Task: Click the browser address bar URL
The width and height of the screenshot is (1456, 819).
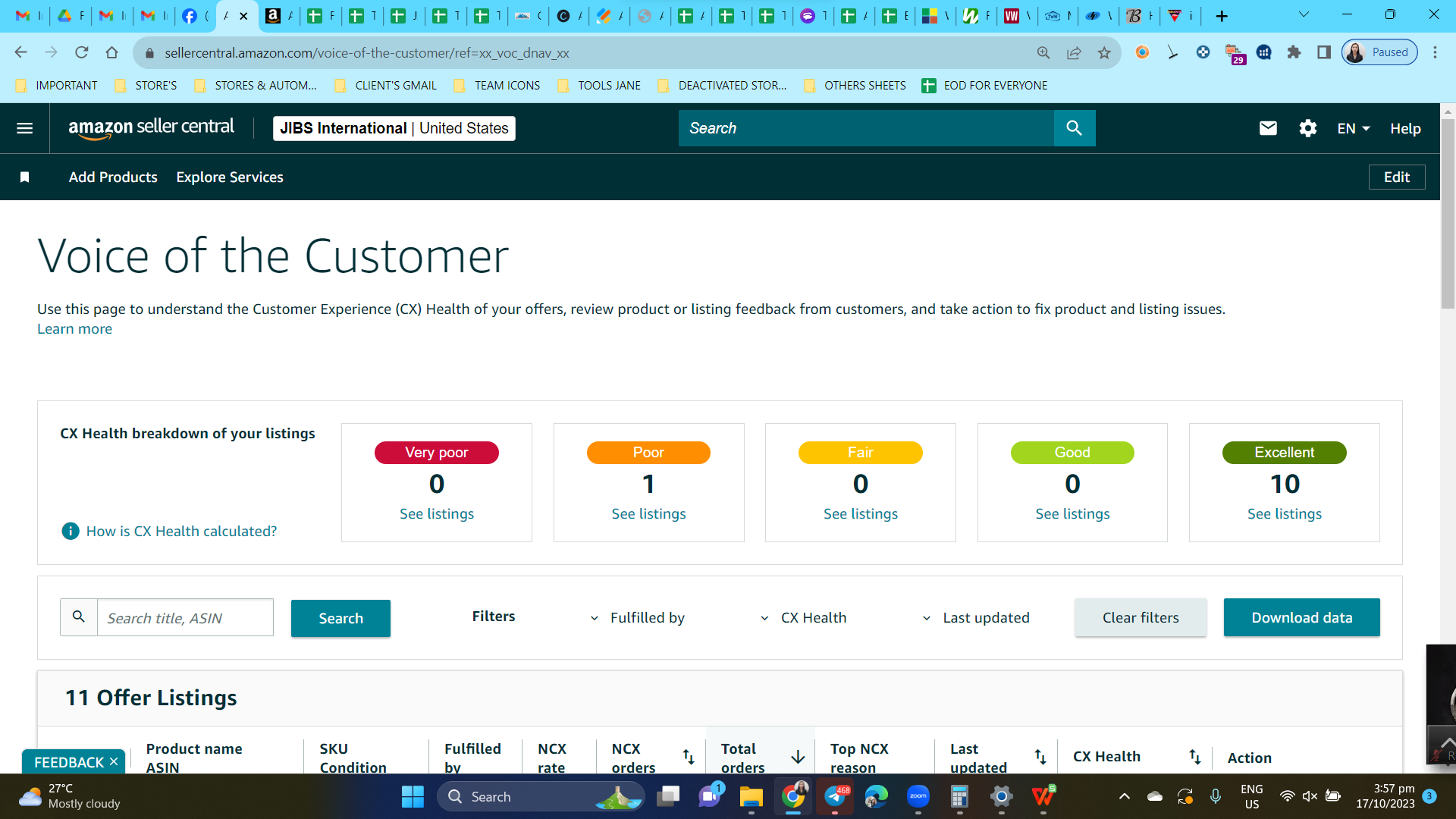Action: coord(367,52)
